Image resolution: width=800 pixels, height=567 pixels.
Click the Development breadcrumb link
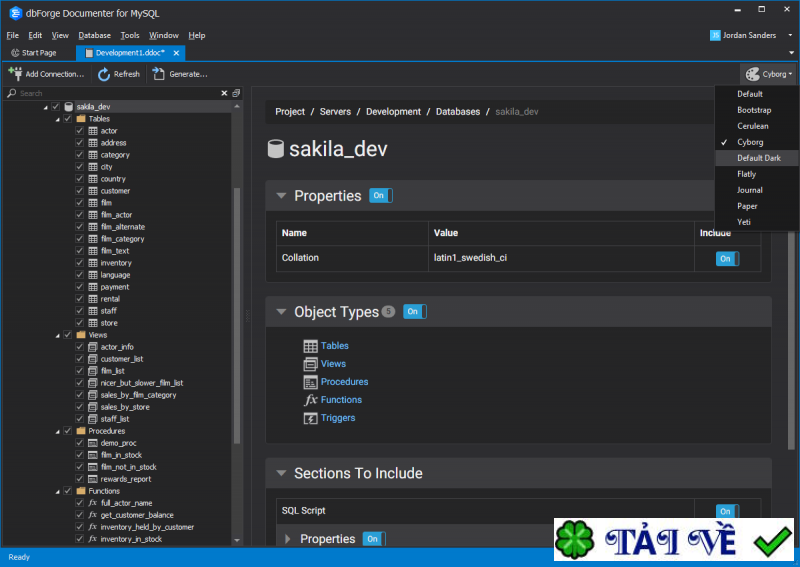[x=393, y=112]
